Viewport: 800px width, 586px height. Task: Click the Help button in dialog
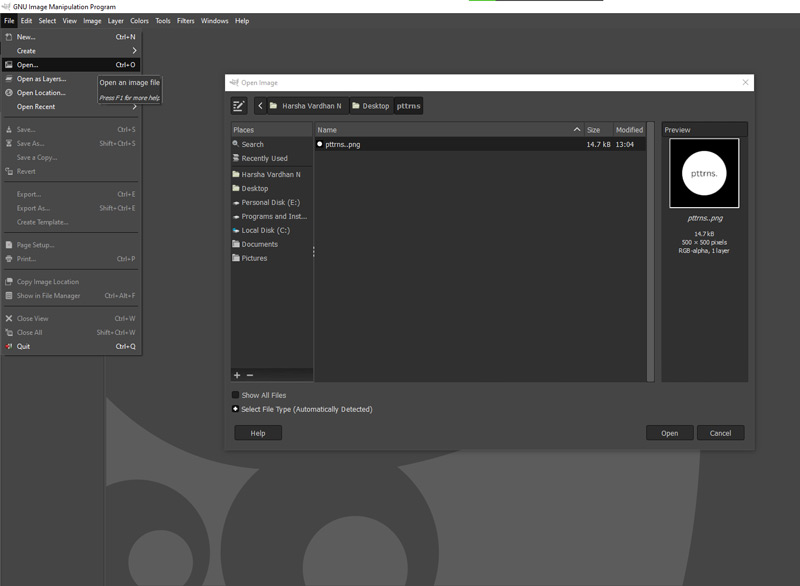click(x=258, y=433)
